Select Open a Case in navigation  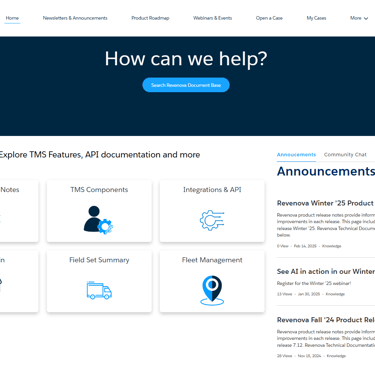[x=269, y=18]
